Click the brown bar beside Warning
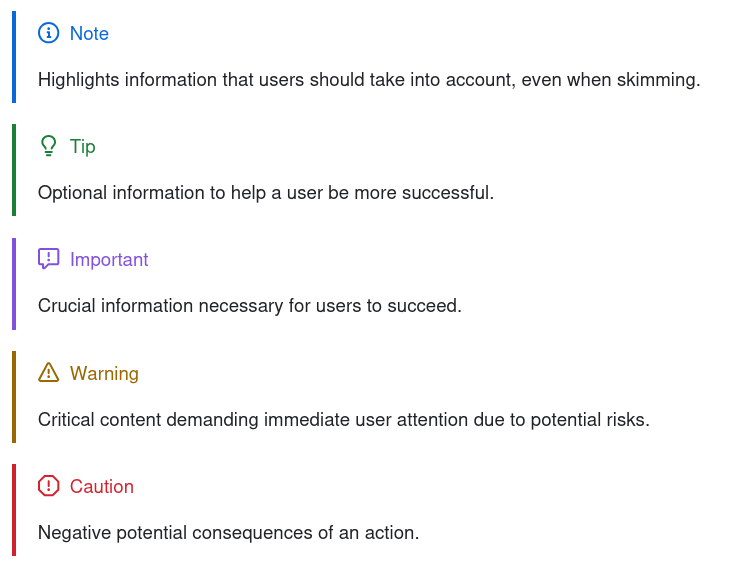734x573 pixels. (x=14, y=397)
